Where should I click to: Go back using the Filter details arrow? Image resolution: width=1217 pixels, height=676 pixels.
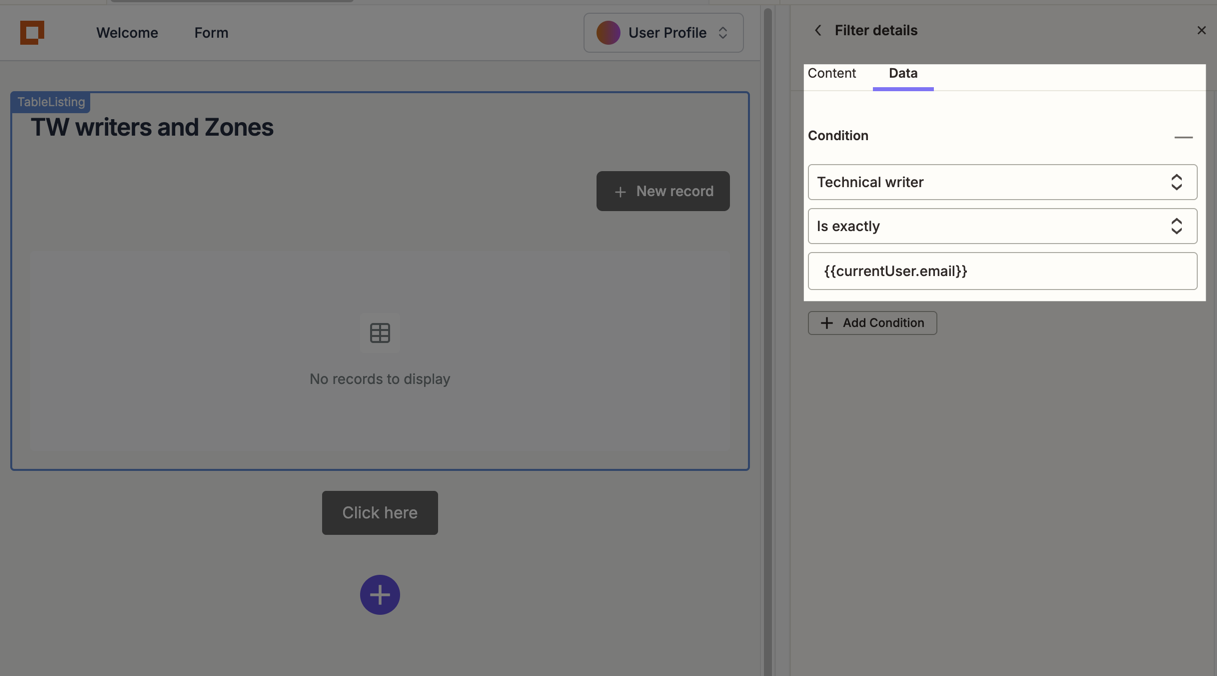click(818, 31)
